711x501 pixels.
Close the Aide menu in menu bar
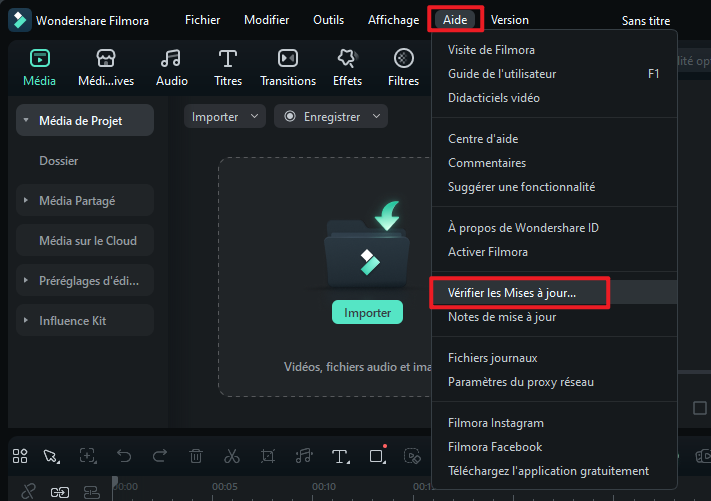coord(455,20)
